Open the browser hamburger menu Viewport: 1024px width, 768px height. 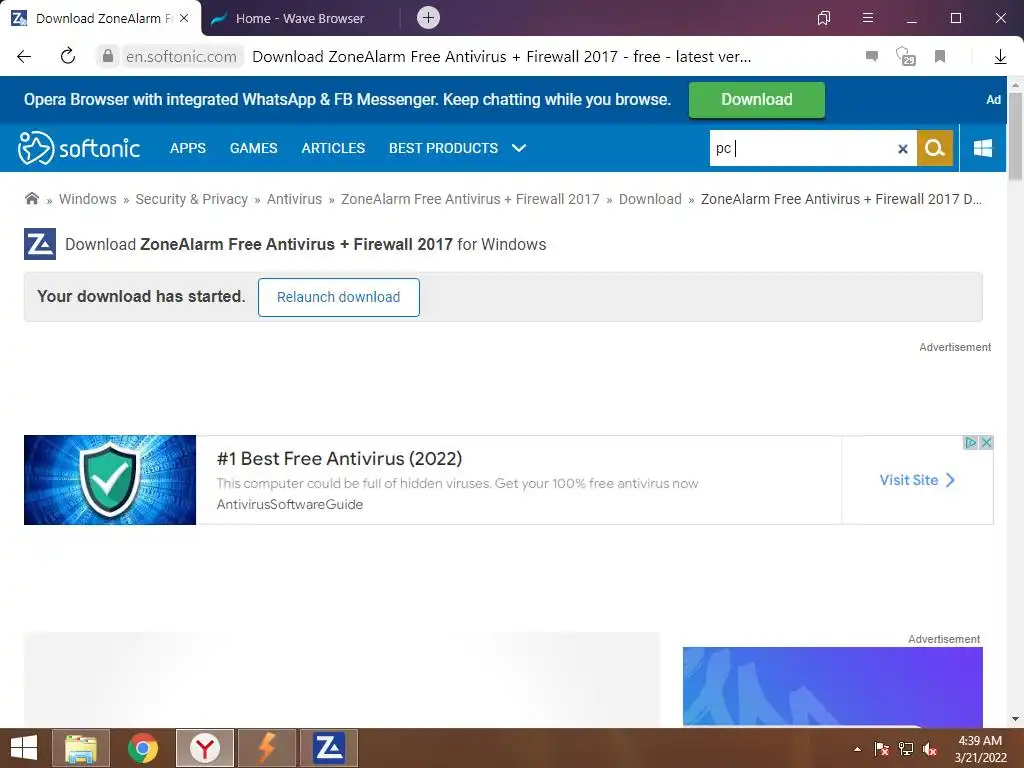[868, 18]
